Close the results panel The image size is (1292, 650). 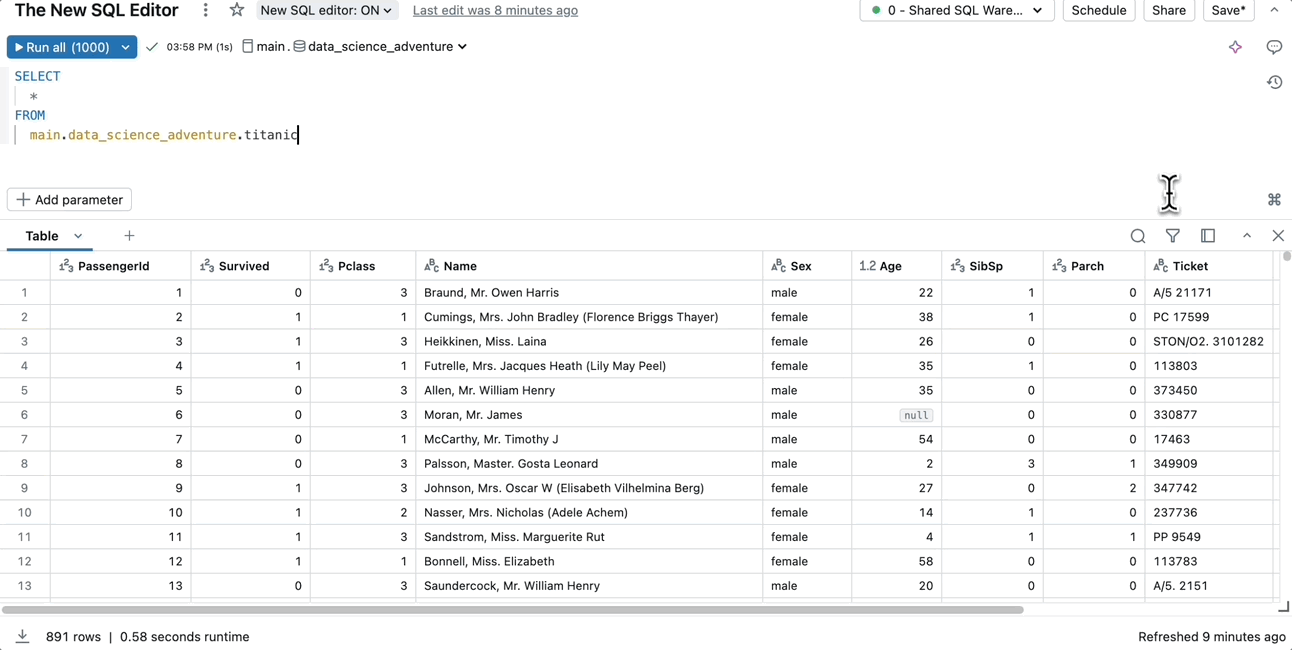(x=1278, y=236)
